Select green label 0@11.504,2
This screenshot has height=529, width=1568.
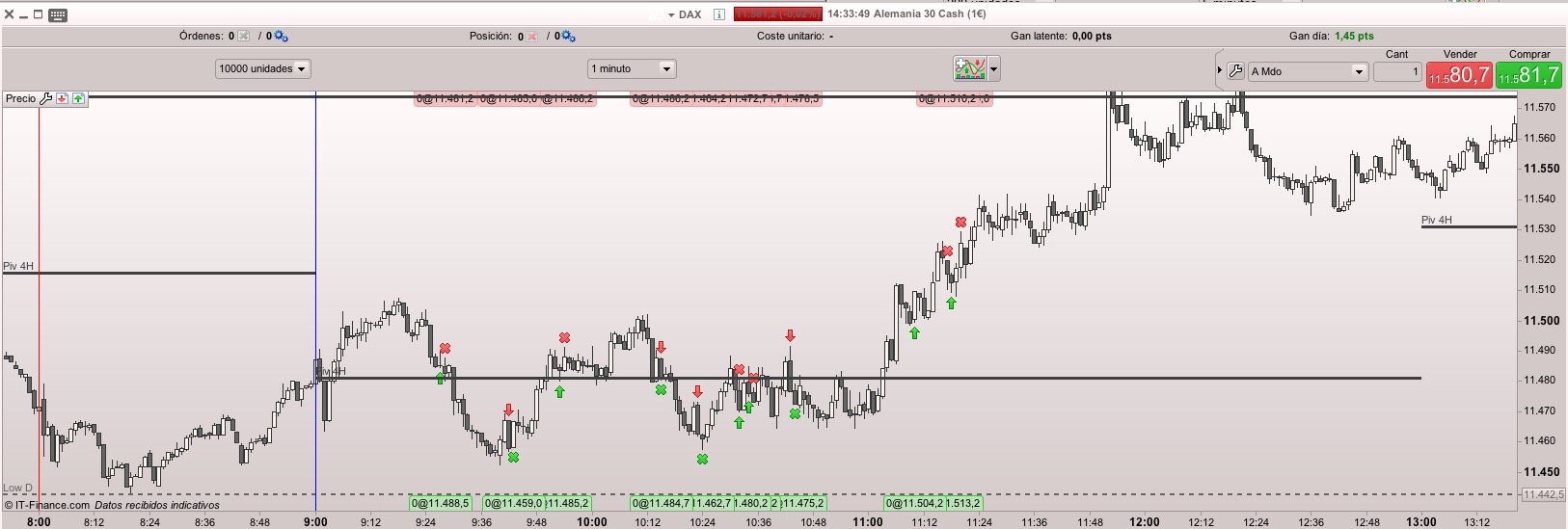915,503
